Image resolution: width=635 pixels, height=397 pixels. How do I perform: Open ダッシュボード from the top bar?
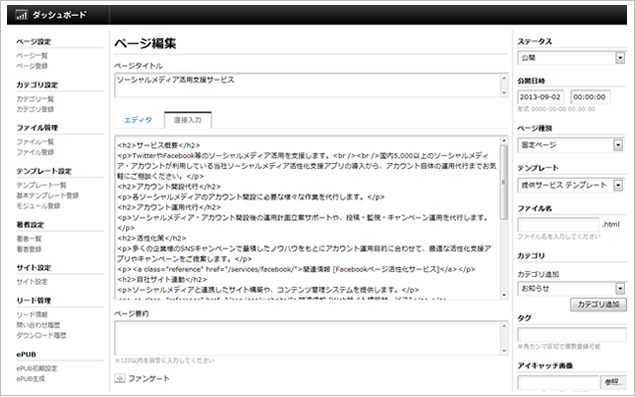pyautogui.click(x=59, y=15)
